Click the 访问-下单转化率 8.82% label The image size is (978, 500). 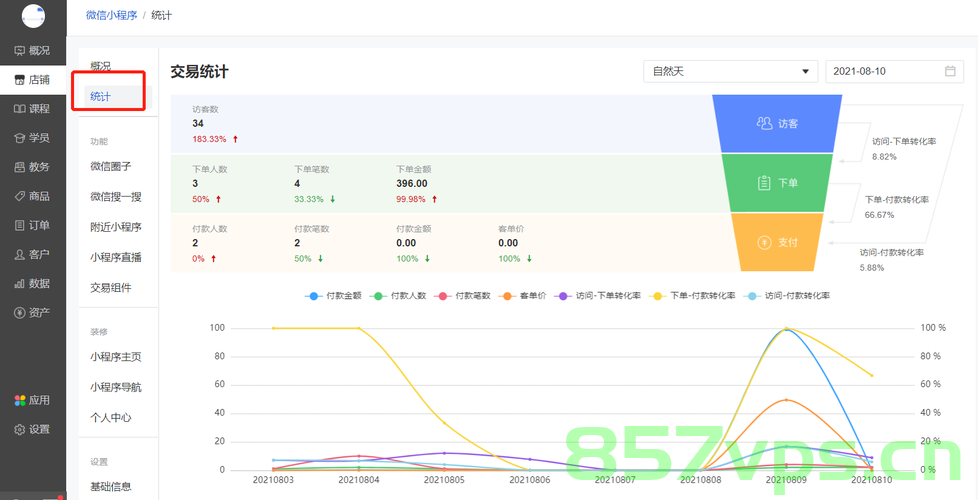pyautogui.click(x=904, y=149)
